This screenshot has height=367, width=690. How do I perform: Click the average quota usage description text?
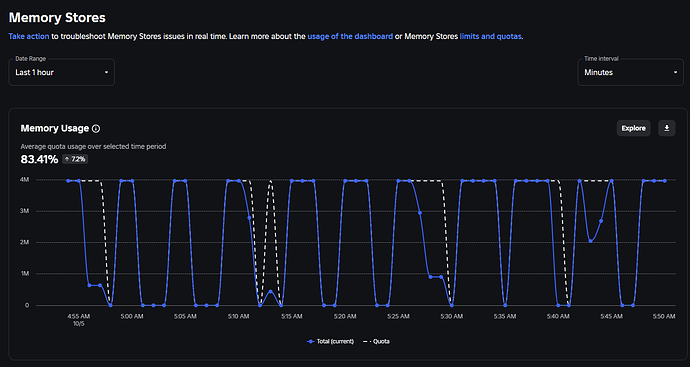[93, 147]
